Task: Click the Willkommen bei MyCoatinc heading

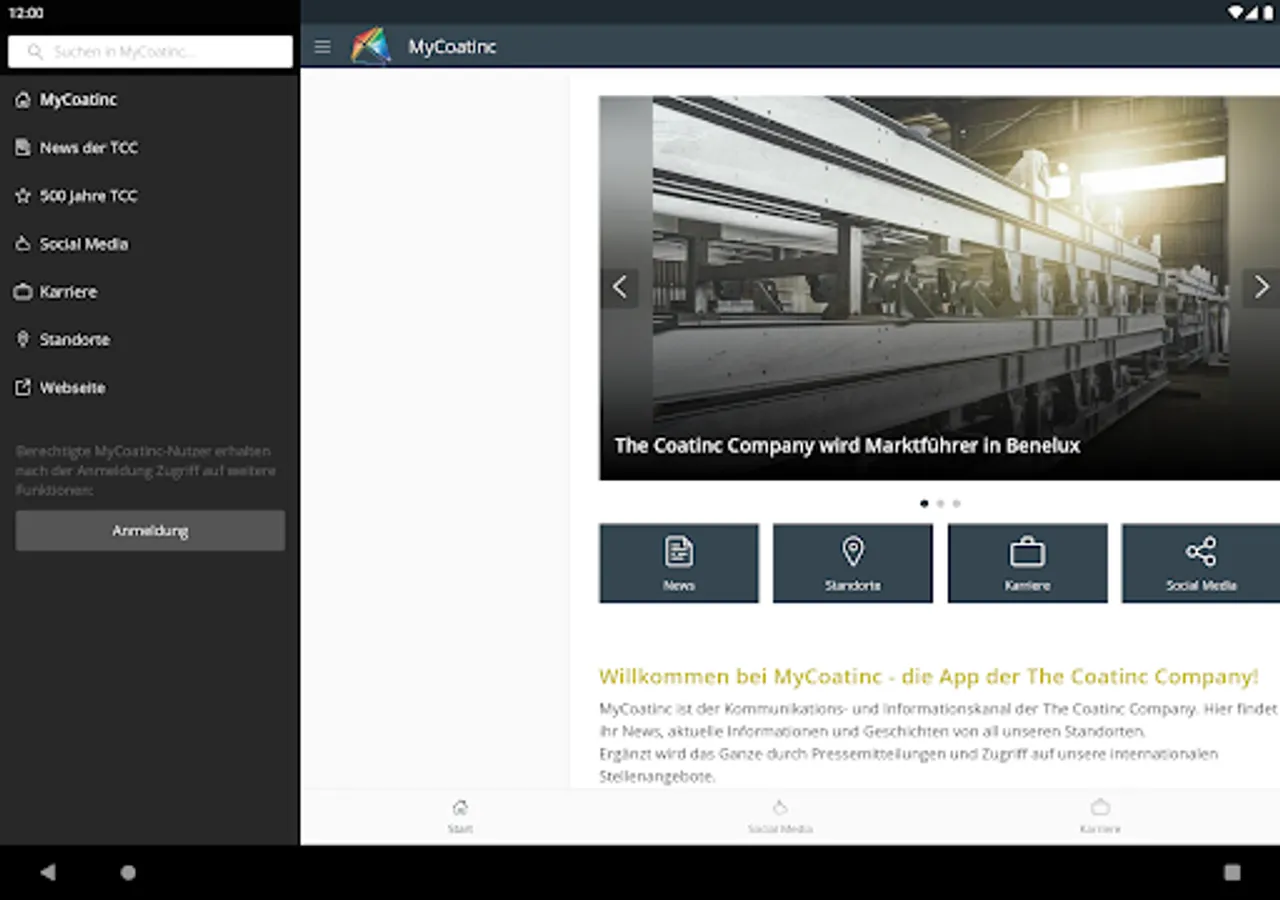Action: click(x=929, y=677)
